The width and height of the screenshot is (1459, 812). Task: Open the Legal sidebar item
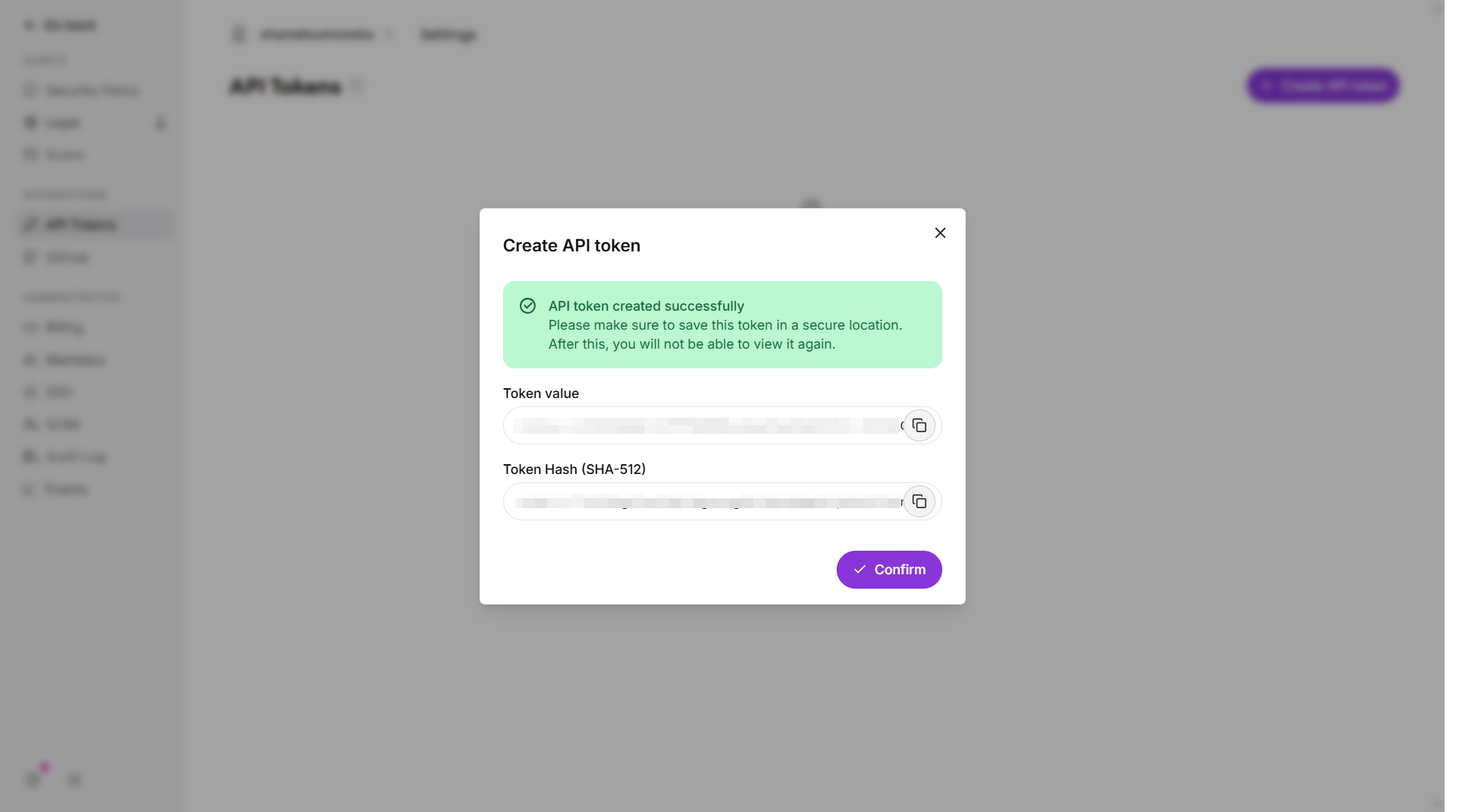click(x=62, y=123)
